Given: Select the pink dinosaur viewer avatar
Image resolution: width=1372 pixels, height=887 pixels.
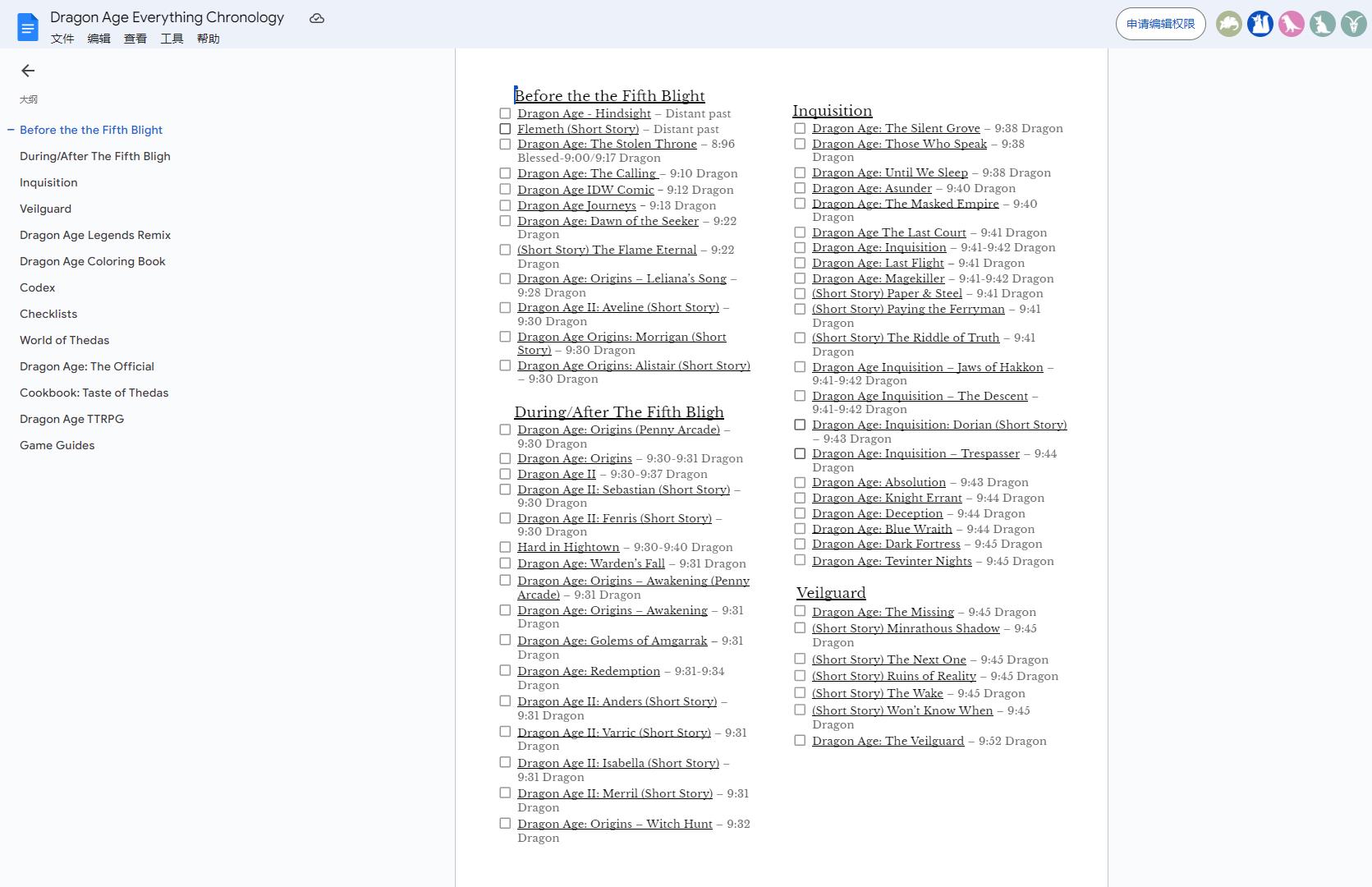Looking at the screenshot, I should (x=1292, y=24).
